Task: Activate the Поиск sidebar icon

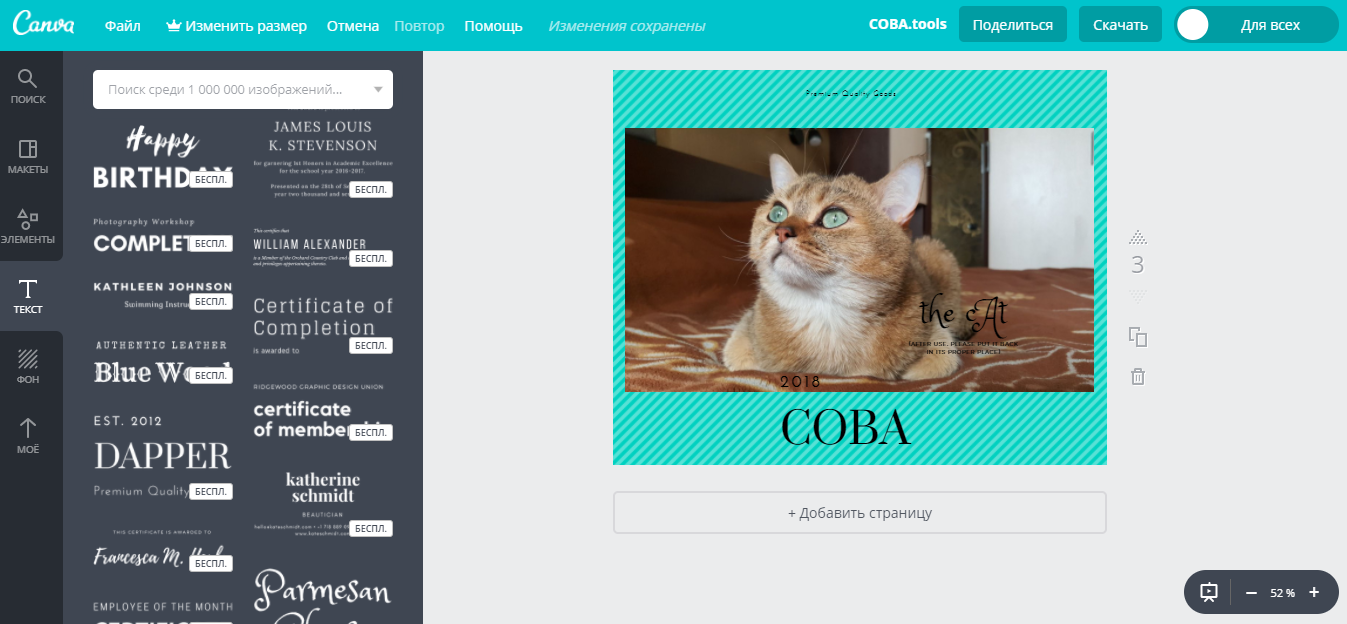Action: pyautogui.click(x=29, y=85)
